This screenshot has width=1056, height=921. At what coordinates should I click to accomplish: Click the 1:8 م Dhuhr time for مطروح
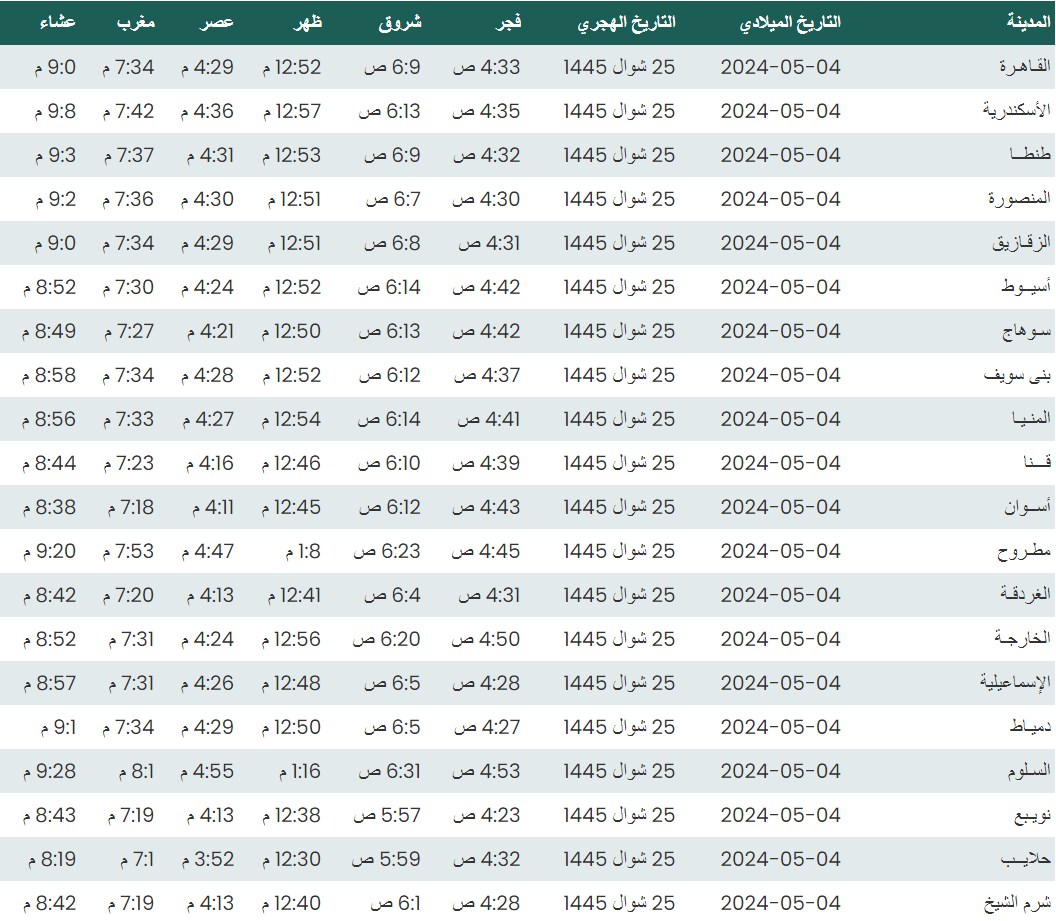301,551
